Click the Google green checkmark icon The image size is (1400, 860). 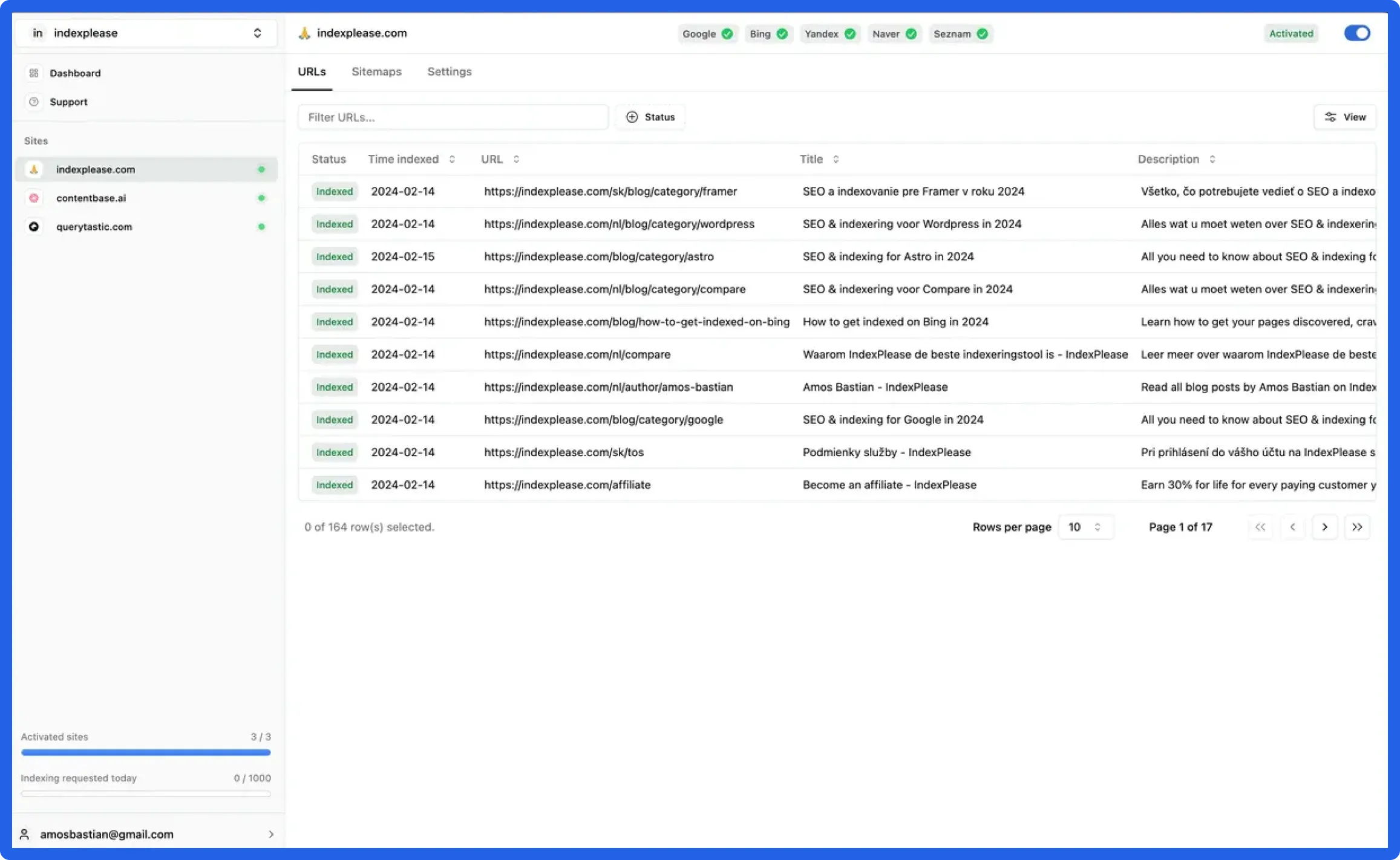pyautogui.click(x=727, y=34)
